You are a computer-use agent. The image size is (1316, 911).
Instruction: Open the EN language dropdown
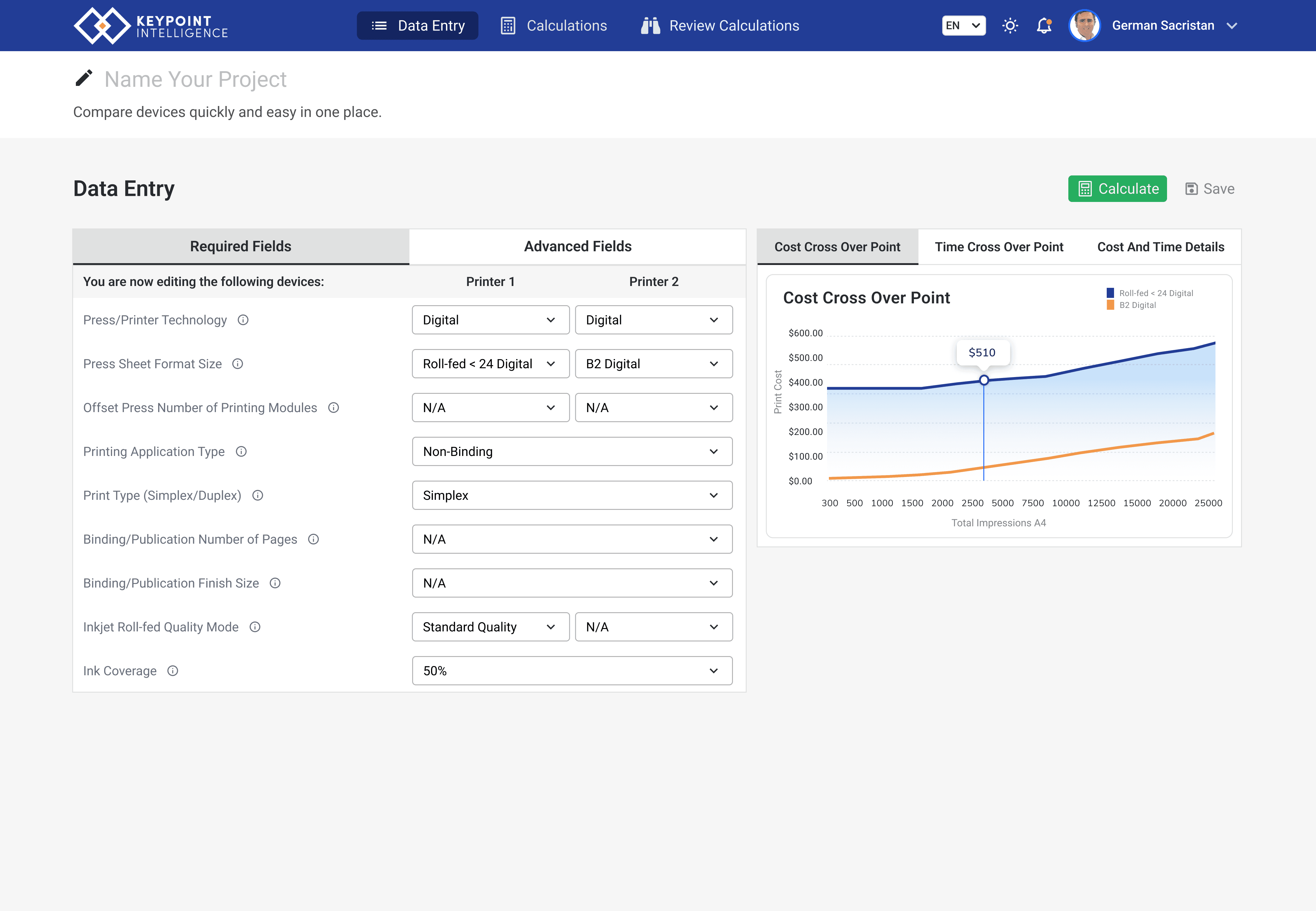[964, 26]
